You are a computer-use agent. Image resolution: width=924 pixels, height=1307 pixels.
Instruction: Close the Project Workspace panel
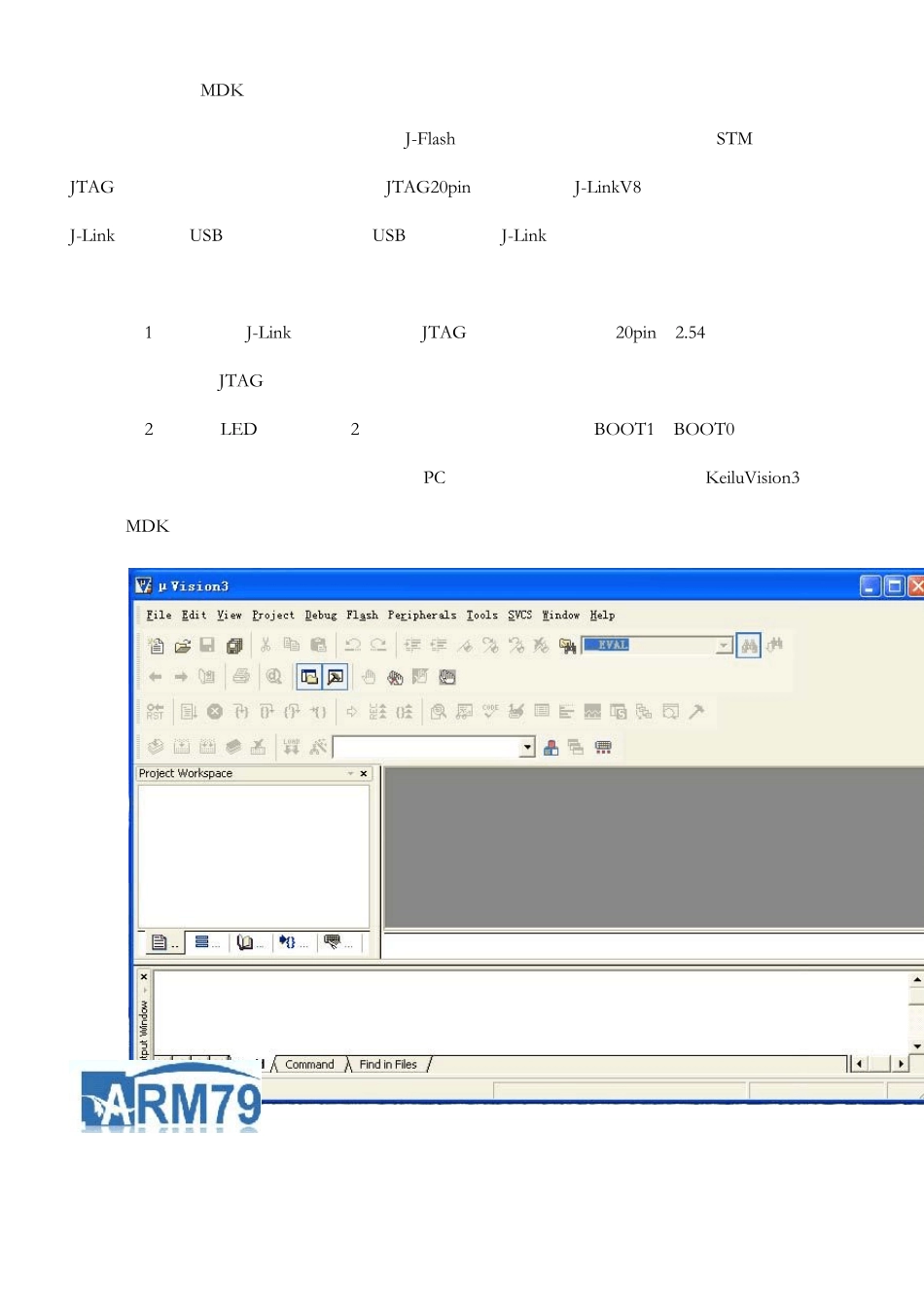pos(364,774)
